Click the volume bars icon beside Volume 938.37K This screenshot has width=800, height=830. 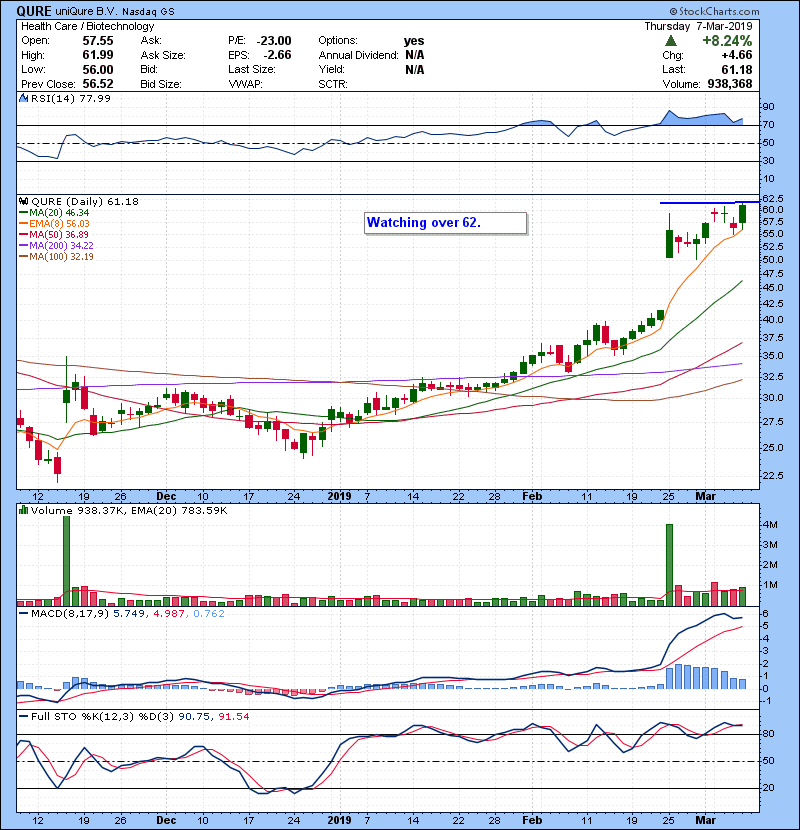tap(23, 510)
